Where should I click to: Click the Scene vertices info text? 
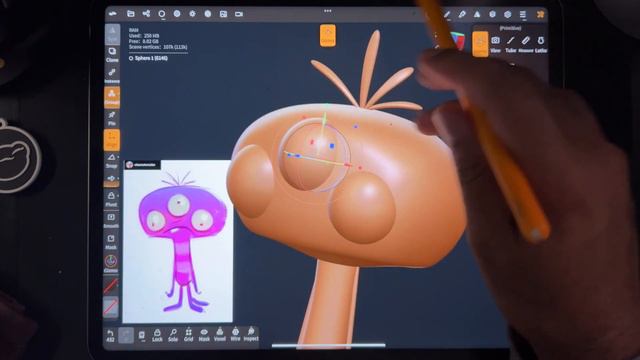click(x=158, y=47)
